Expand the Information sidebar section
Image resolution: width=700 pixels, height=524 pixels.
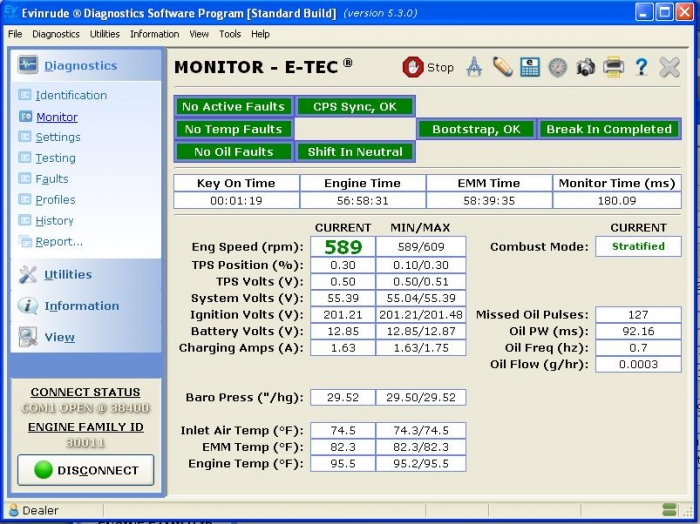[81, 306]
